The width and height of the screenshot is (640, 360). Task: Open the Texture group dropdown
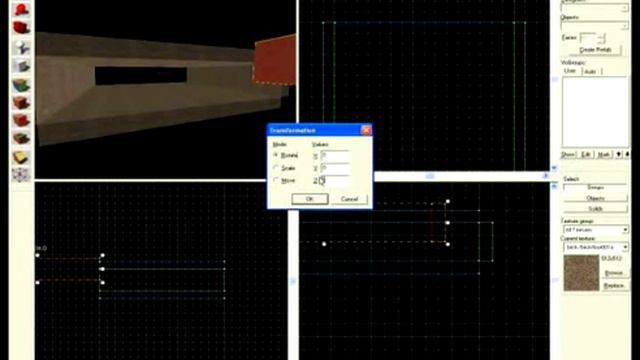[596, 230]
